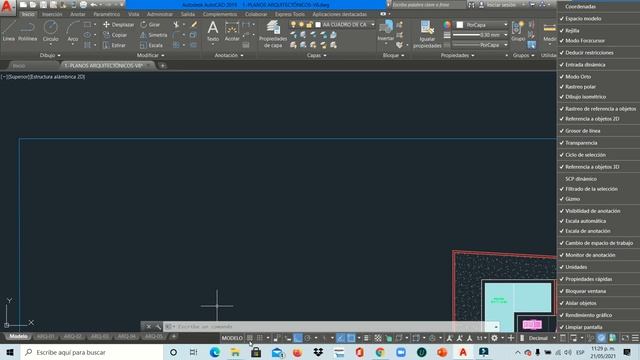Uncheck Grosor de línea option
Screen dimensions: 640x360
[598, 131]
